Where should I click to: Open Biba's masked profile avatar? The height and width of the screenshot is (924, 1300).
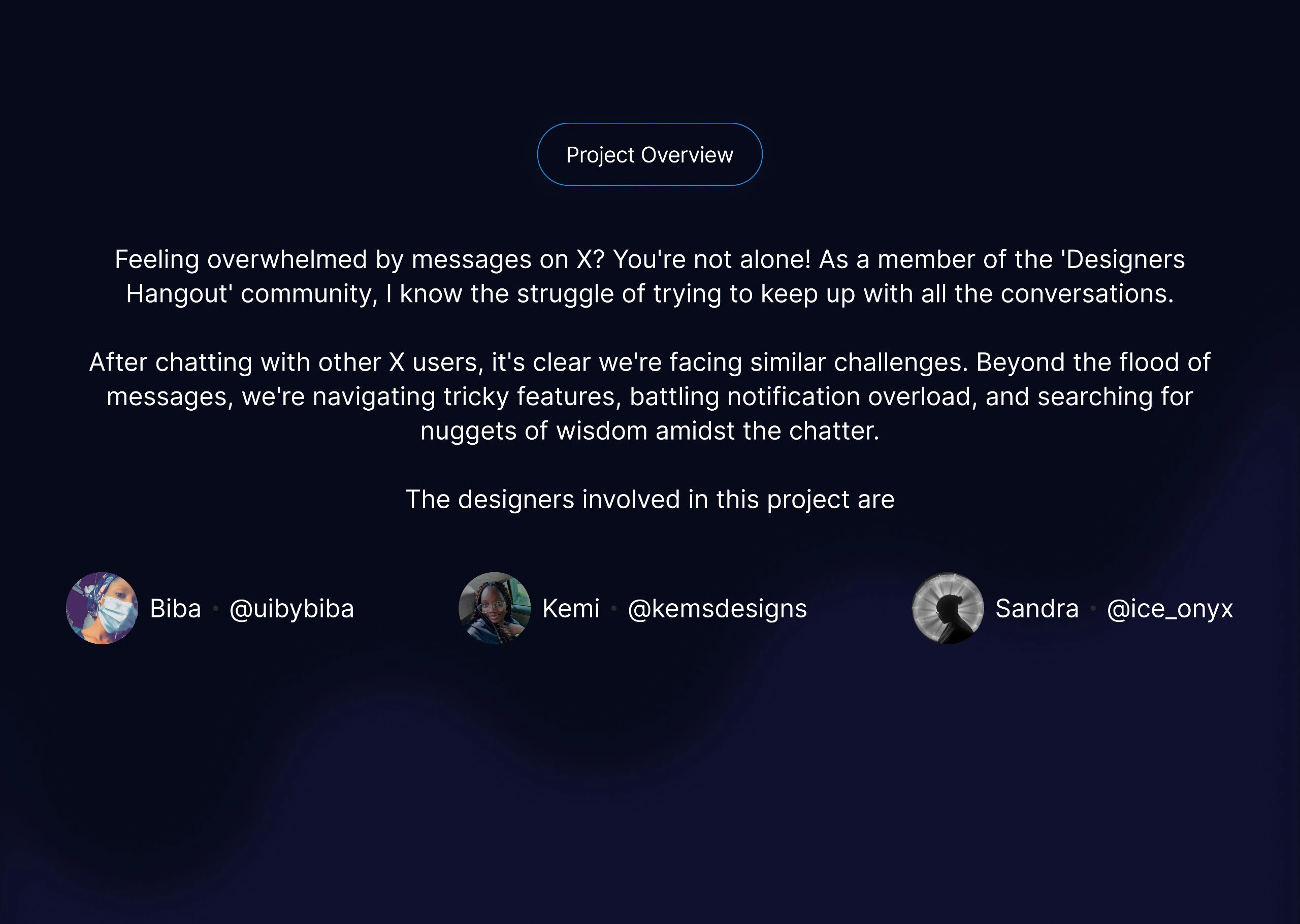(x=102, y=608)
